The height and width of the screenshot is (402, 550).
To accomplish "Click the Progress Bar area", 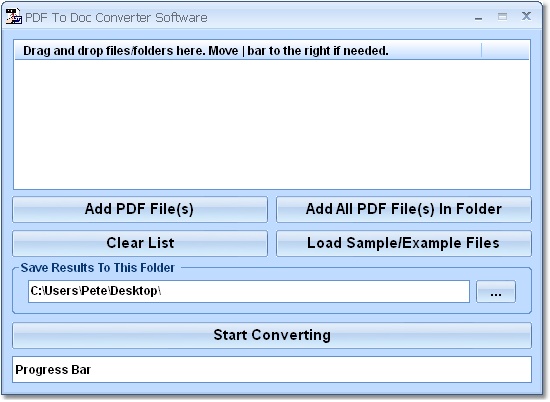I will tap(272, 369).
